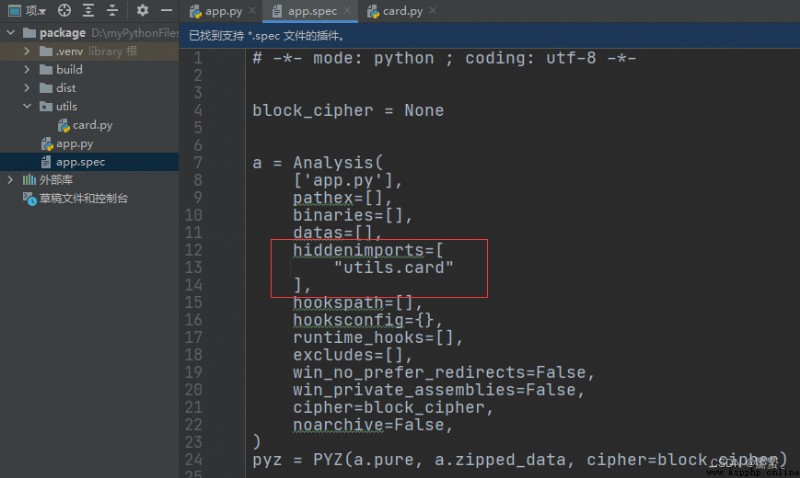The height and width of the screenshot is (478, 800).
Task: Expand the build folder
Action: [x=27, y=69]
